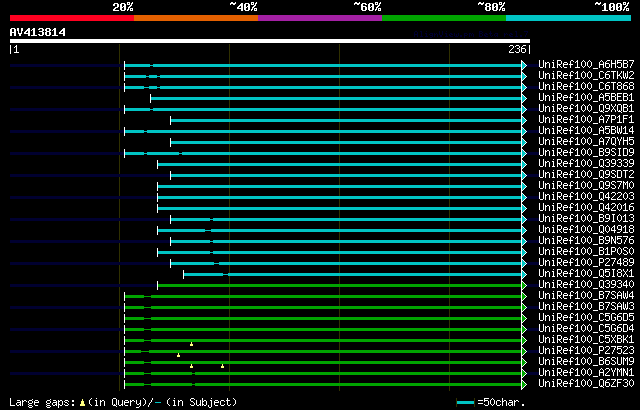640x410 pixels.
Task: Select the UniRef100_B1P0S0 label
Action: click(586, 252)
